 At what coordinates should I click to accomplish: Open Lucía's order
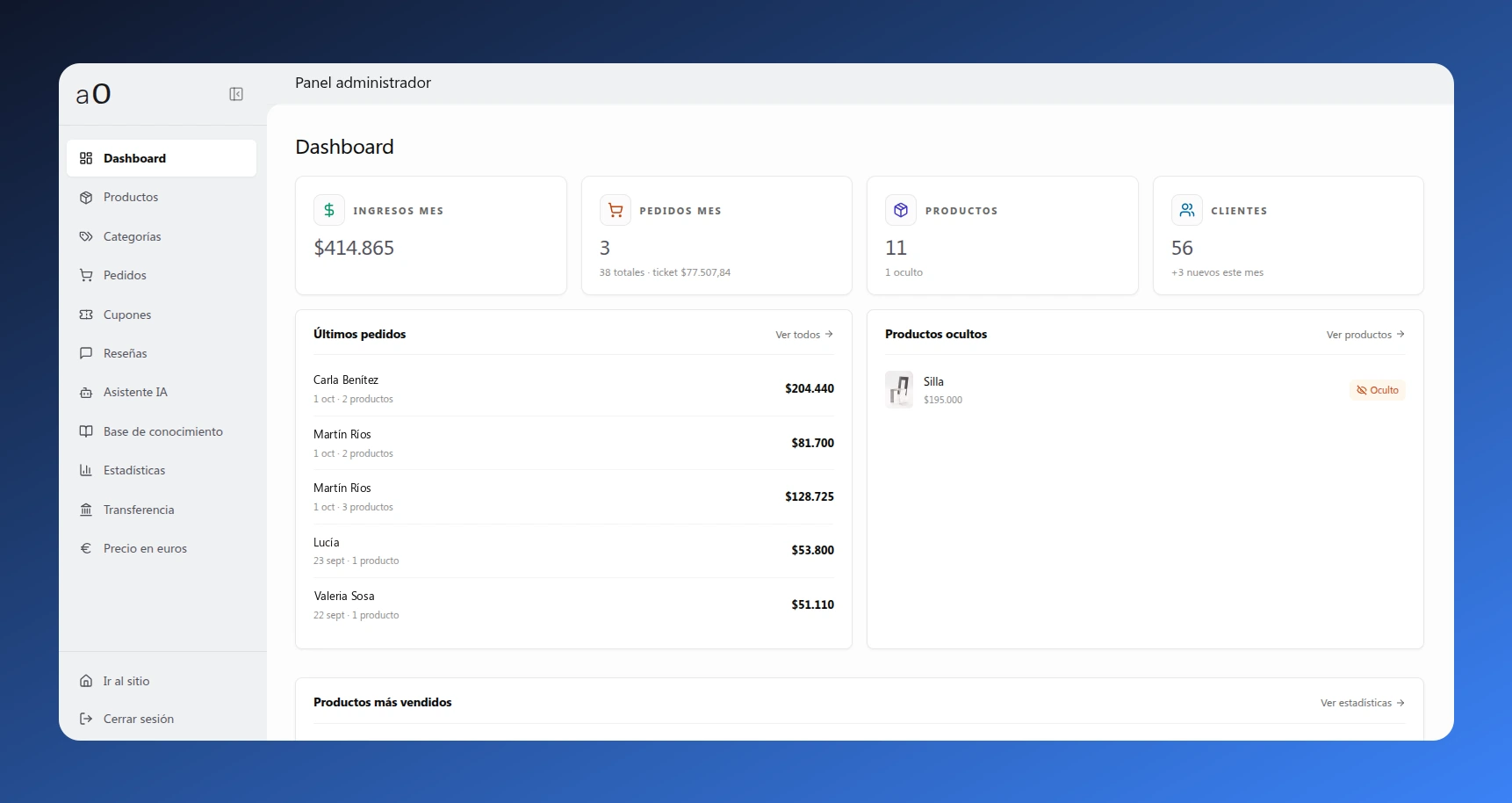(573, 551)
